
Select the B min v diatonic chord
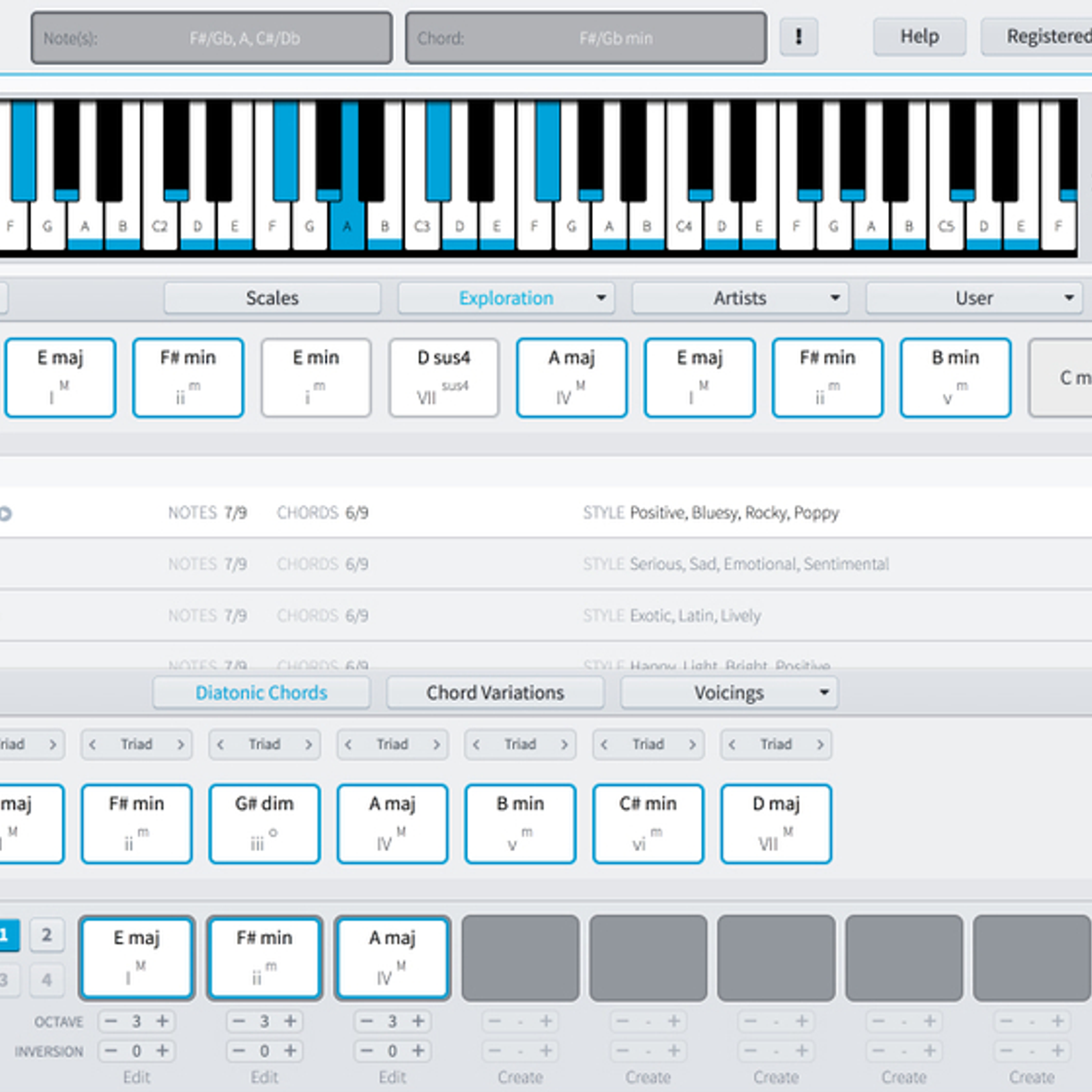[x=520, y=824]
